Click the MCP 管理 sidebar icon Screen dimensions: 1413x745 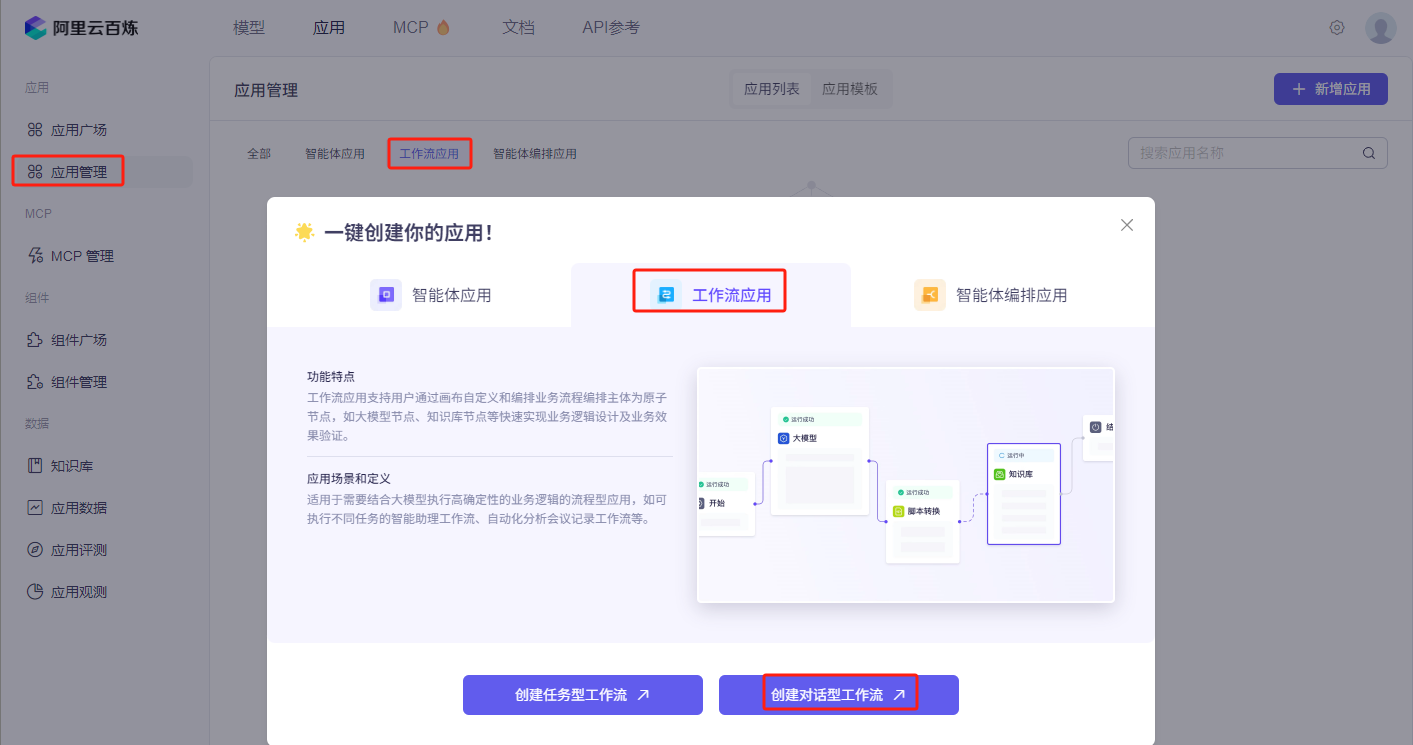coord(35,256)
